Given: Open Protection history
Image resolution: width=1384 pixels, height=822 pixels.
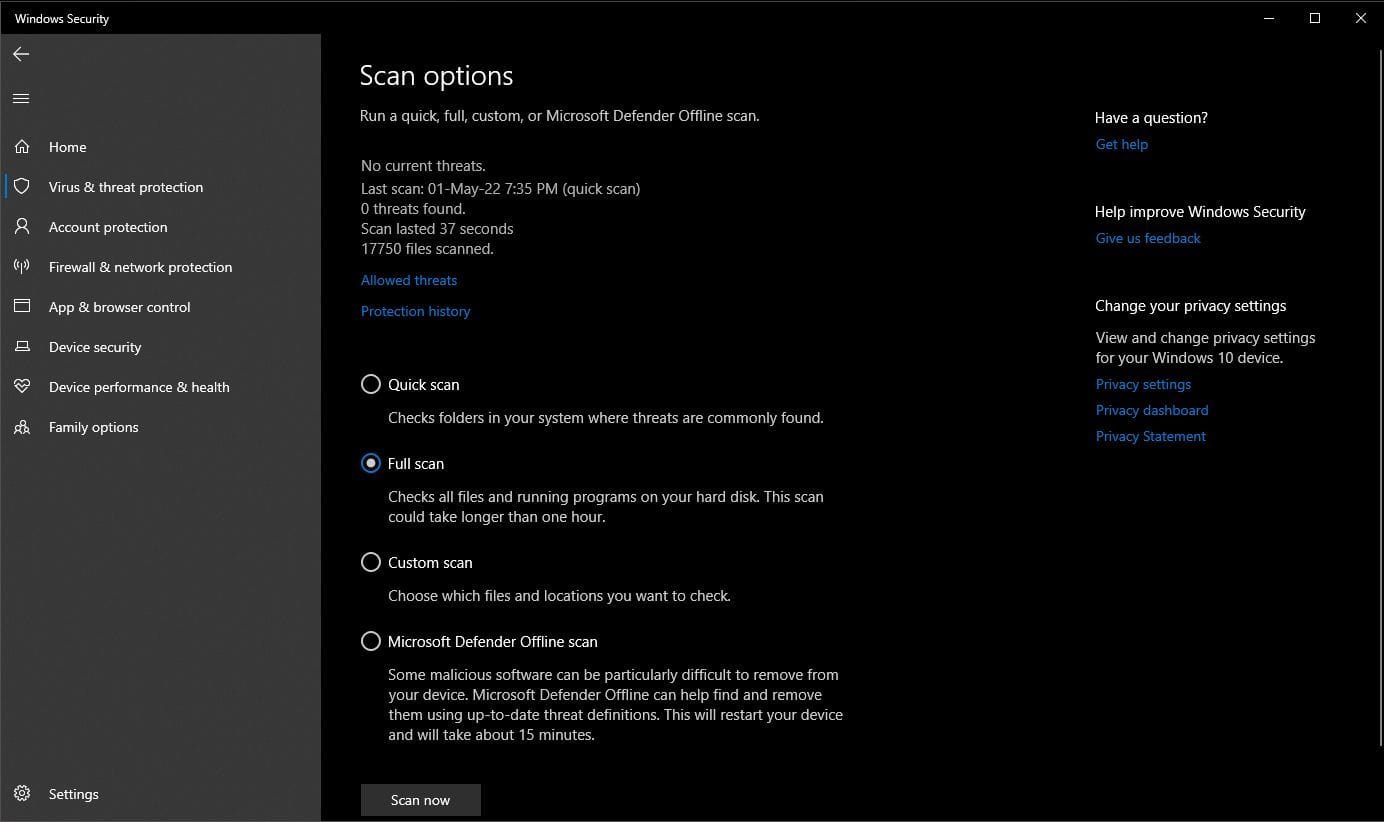Looking at the screenshot, I should click(x=415, y=311).
